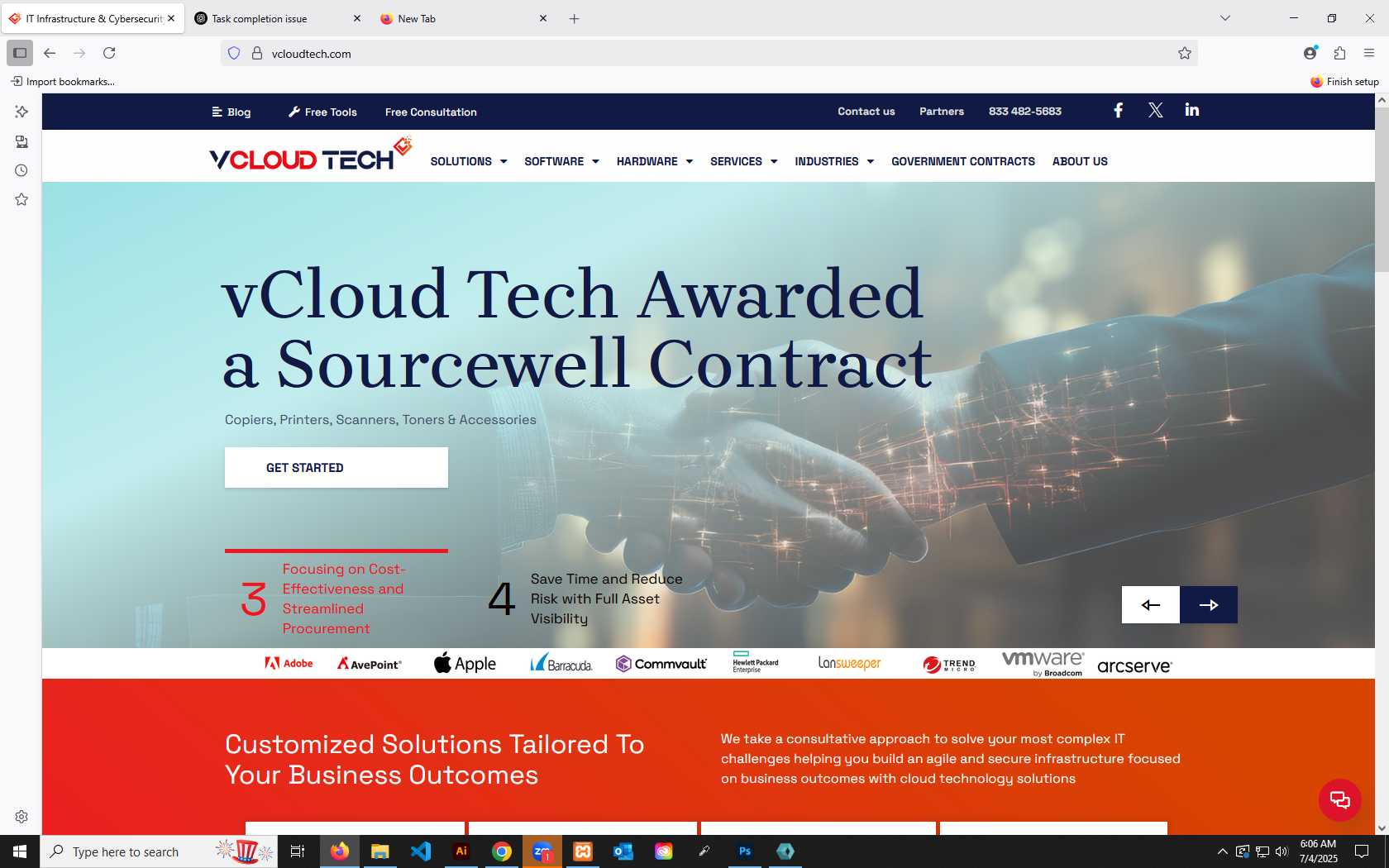Show site security shield information
The image size is (1389, 868).
234,53
